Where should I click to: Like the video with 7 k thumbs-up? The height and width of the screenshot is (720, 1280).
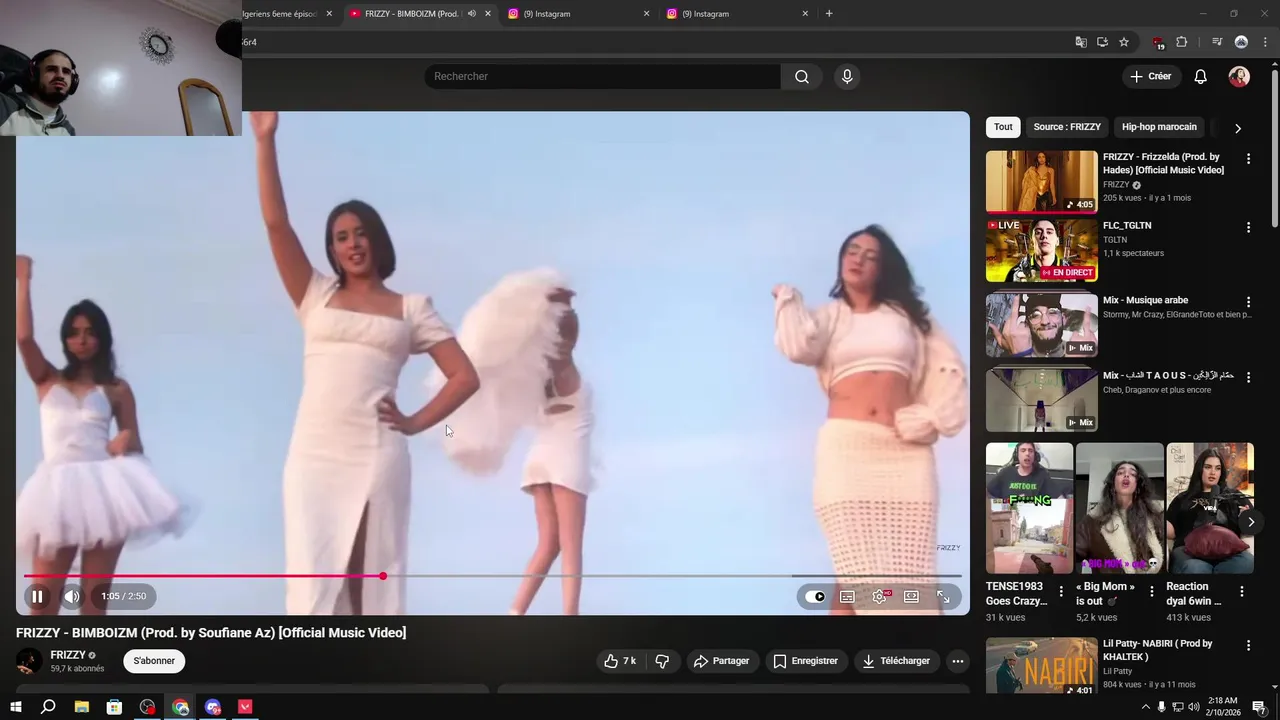[620, 661]
